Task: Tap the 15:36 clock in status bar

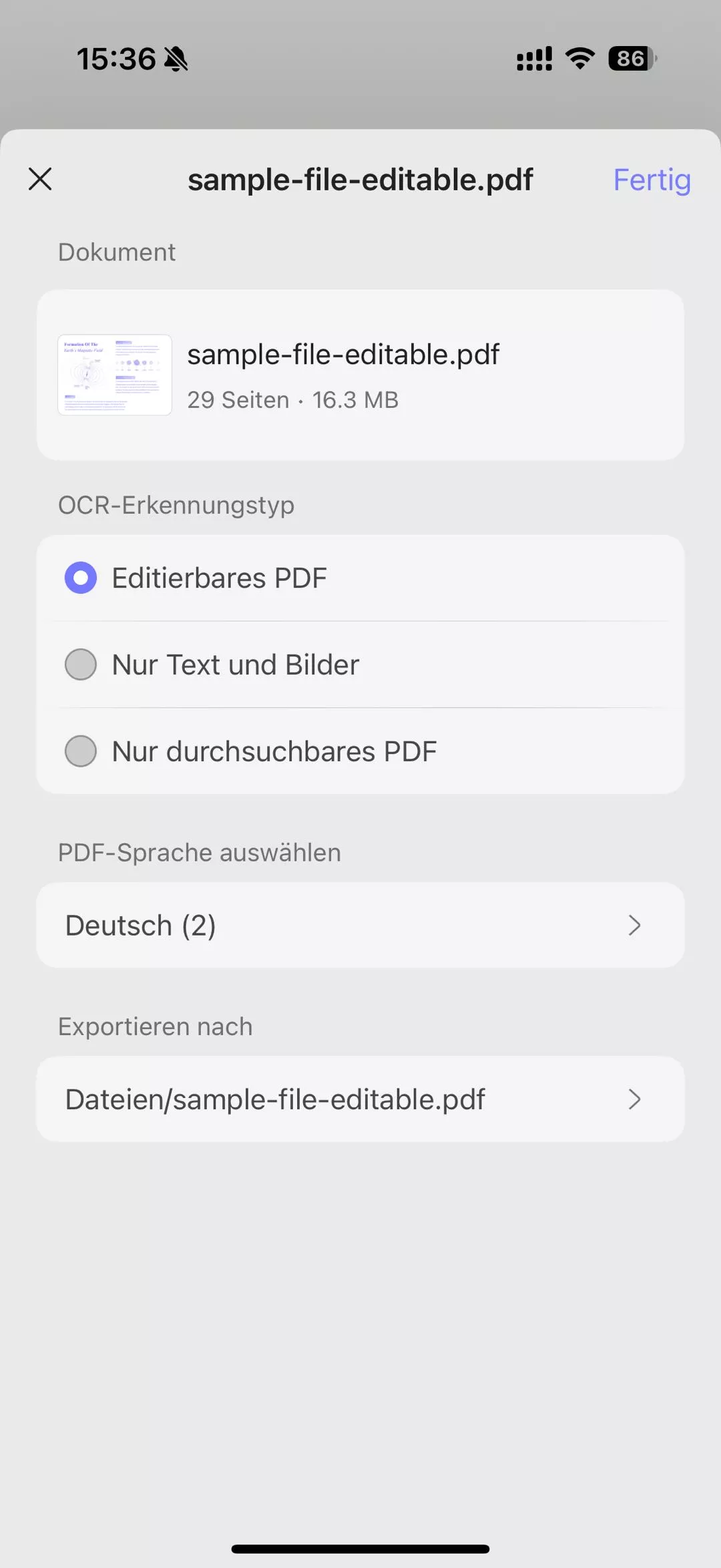Action: click(x=116, y=59)
